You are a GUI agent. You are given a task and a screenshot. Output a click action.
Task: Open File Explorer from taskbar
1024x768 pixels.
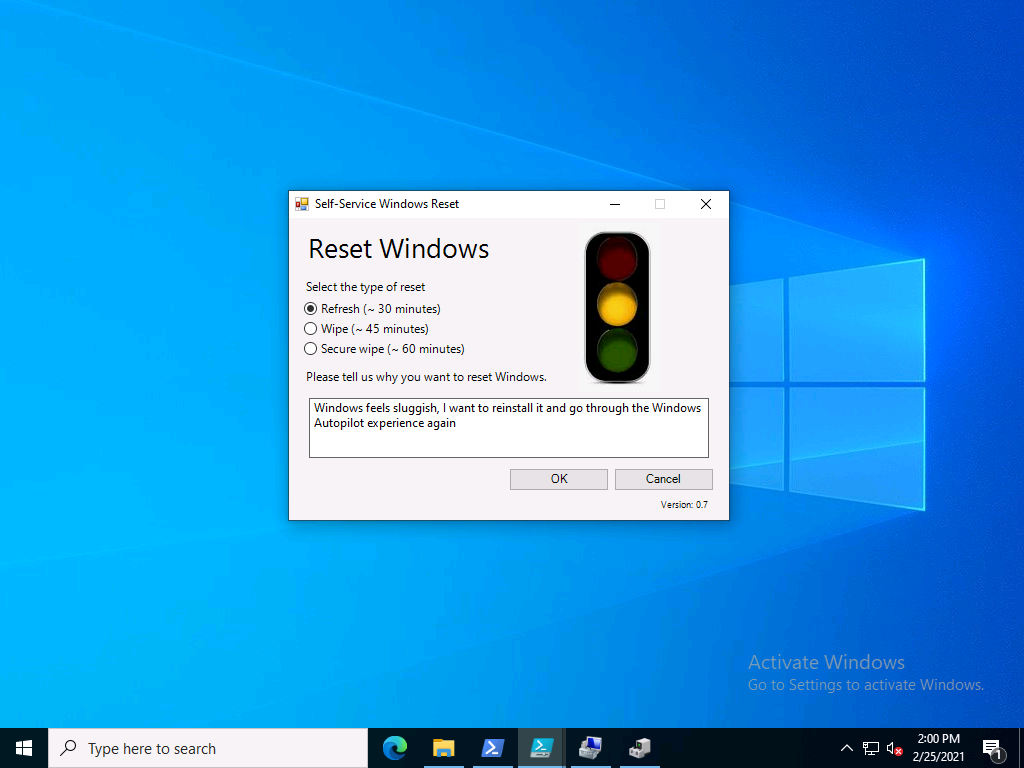coord(443,748)
